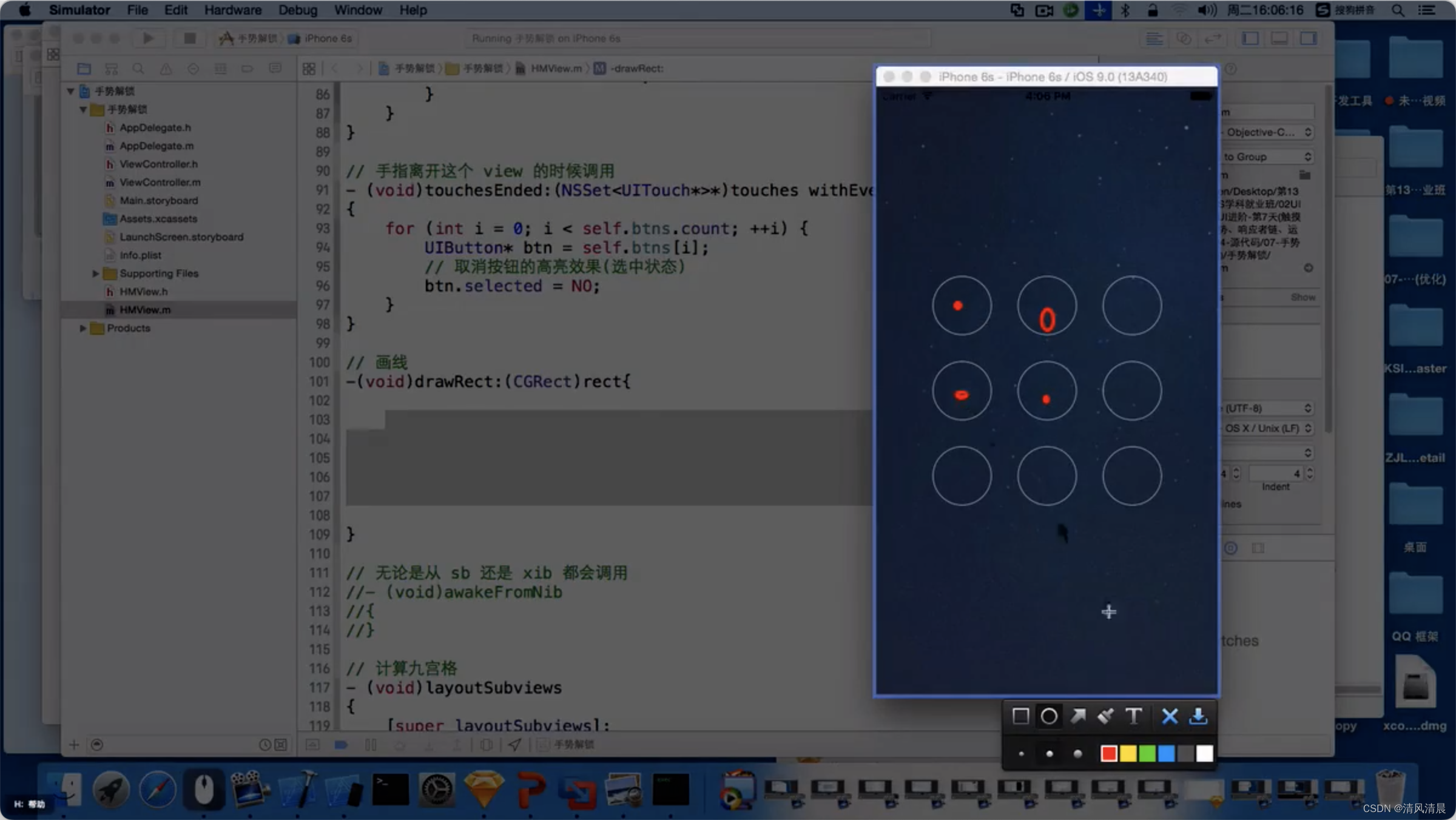Open the Simulator menu
This screenshot has height=820, width=1456.
tap(79, 10)
